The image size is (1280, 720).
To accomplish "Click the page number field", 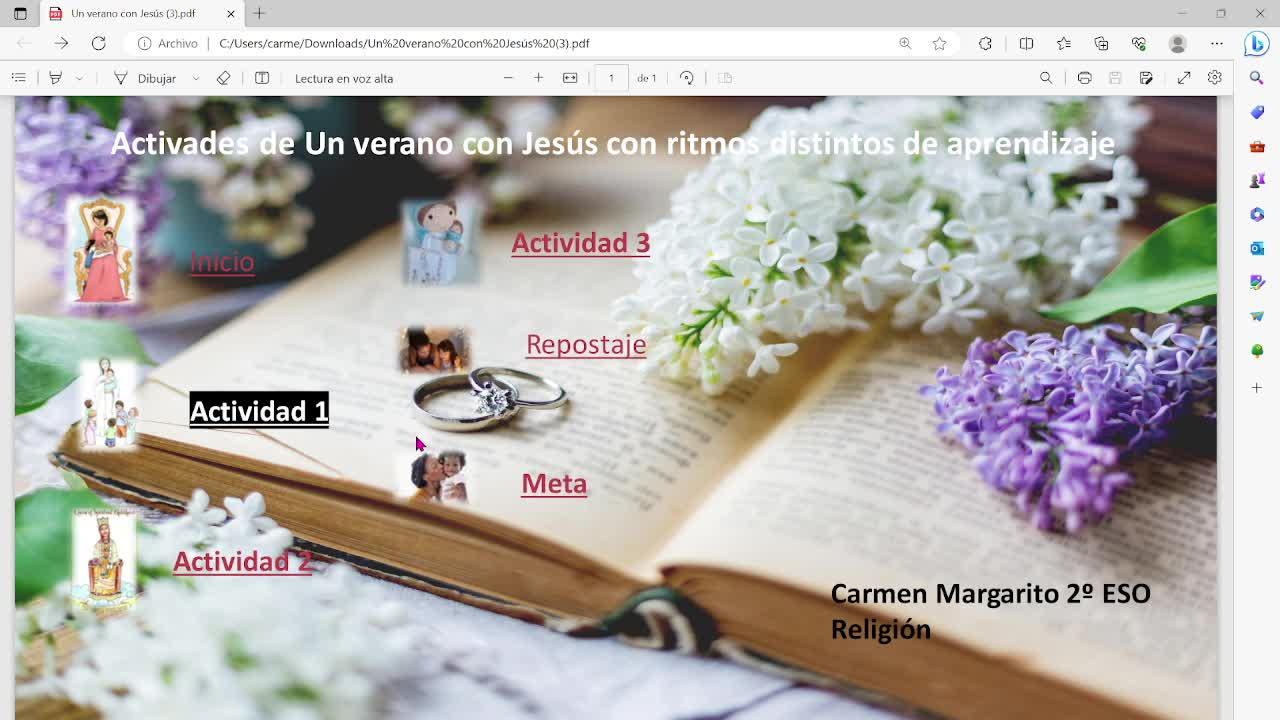I will [x=611, y=78].
